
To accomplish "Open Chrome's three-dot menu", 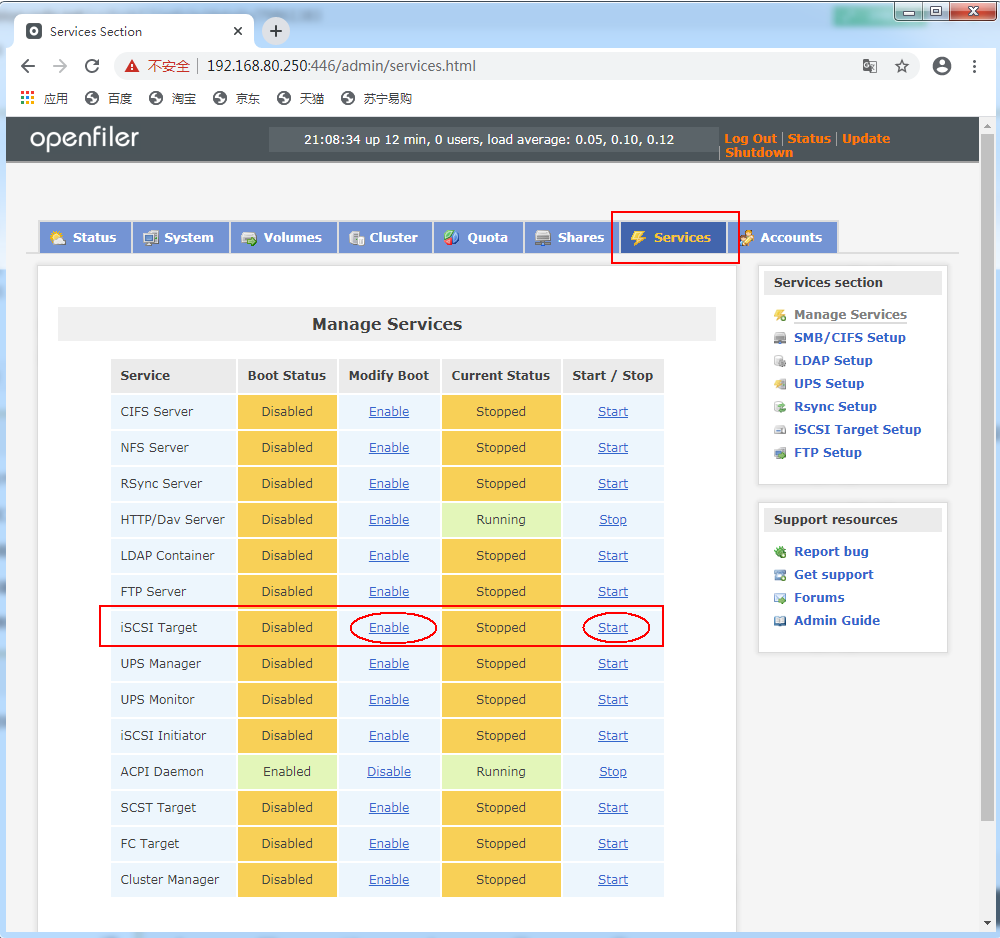I will click(975, 65).
